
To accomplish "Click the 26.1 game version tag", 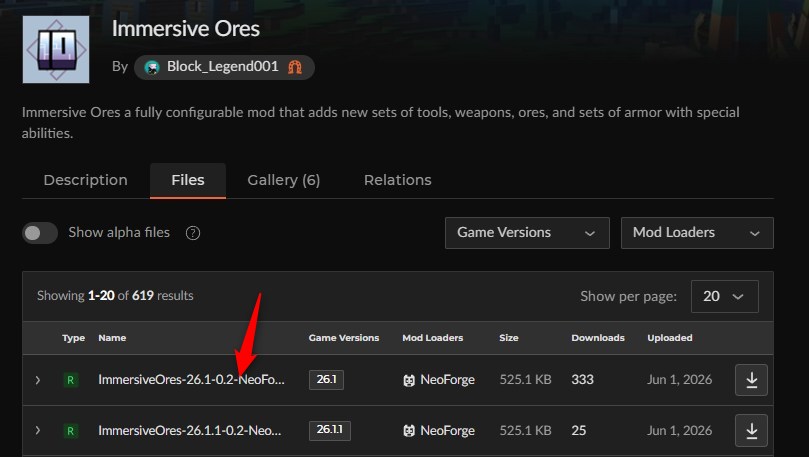I will pos(326,380).
